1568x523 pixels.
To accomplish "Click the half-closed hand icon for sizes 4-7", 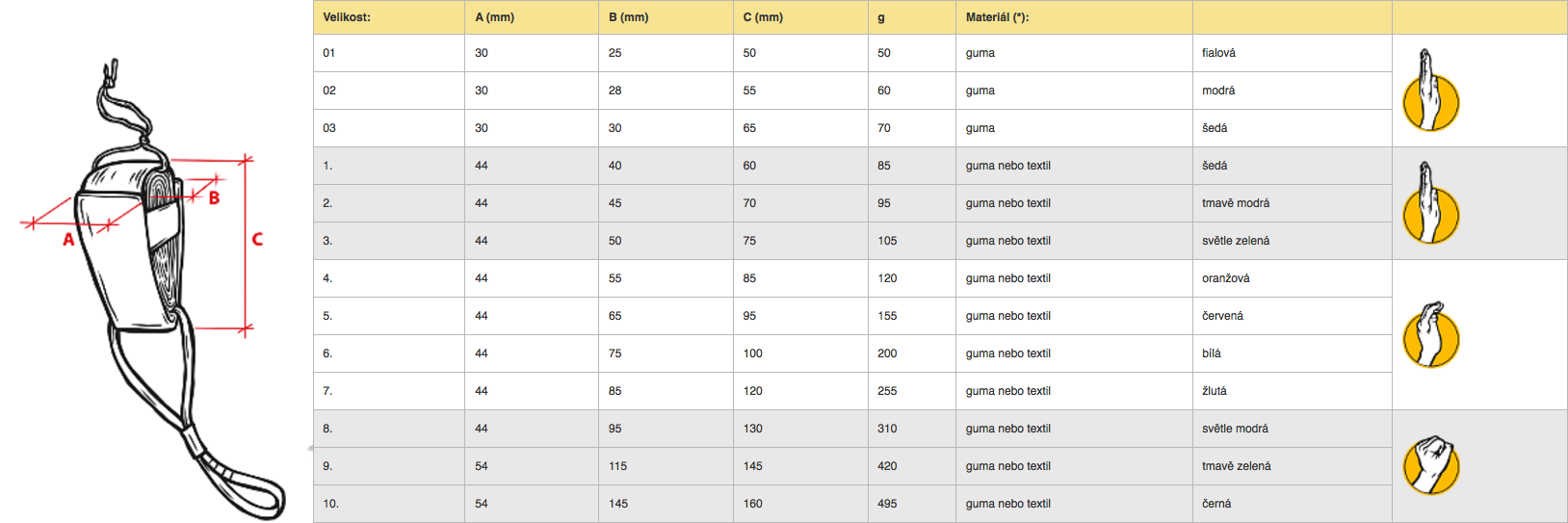I will (x=1430, y=334).
